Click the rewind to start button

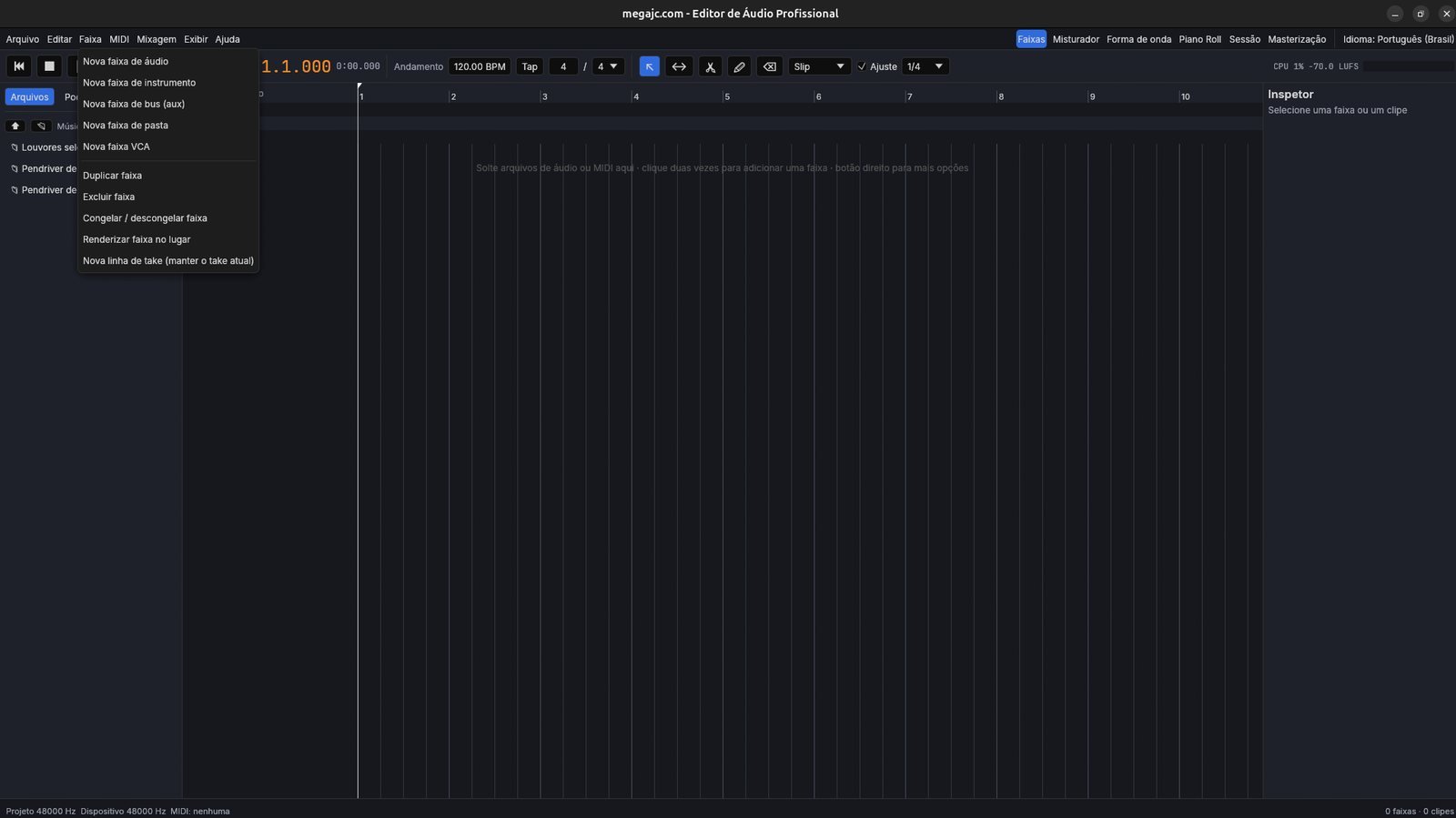(x=18, y=66)
